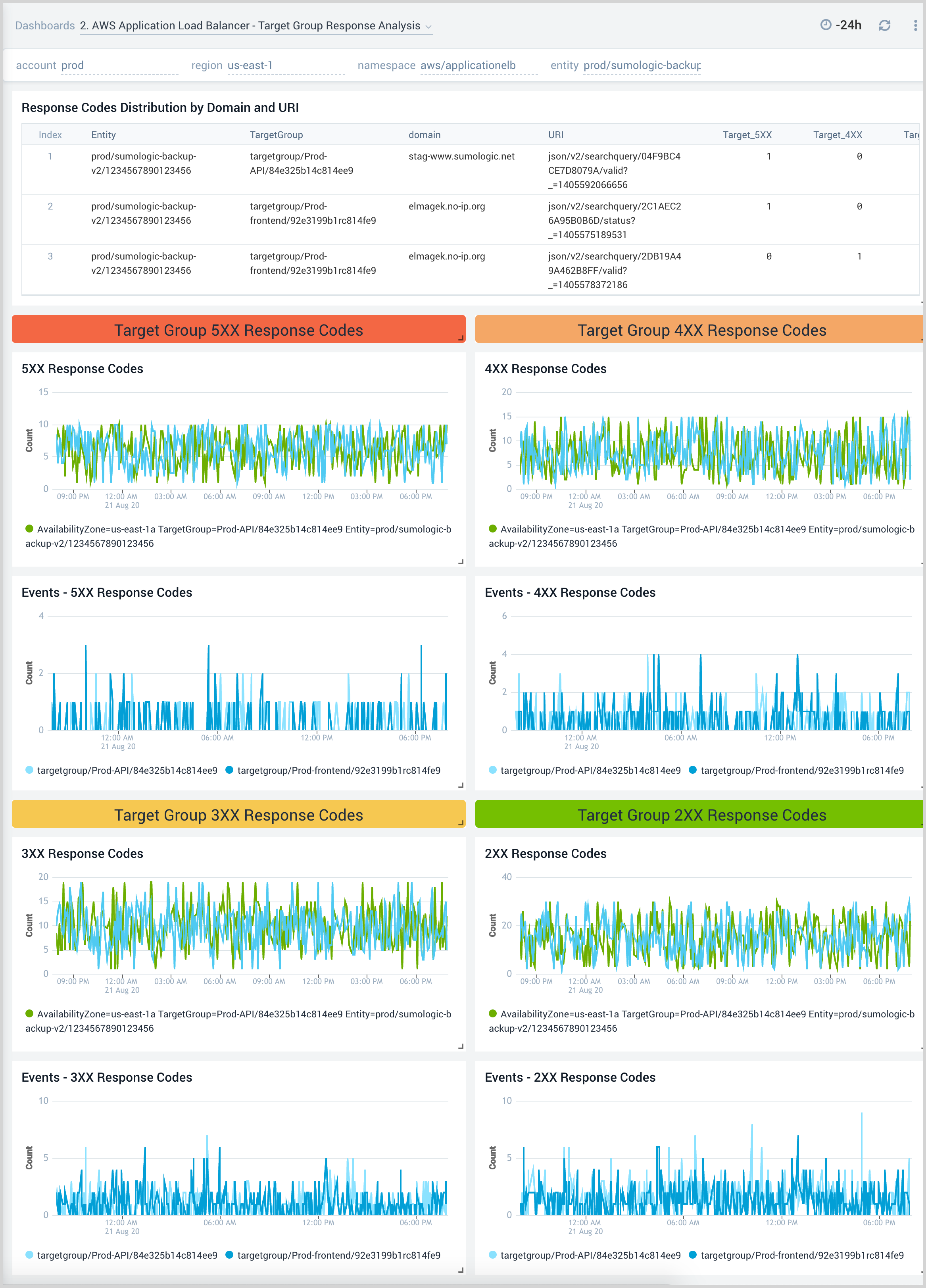Click the Dashboards breadcrumb item
The image size is (926, 1288).
pos(44,25)
